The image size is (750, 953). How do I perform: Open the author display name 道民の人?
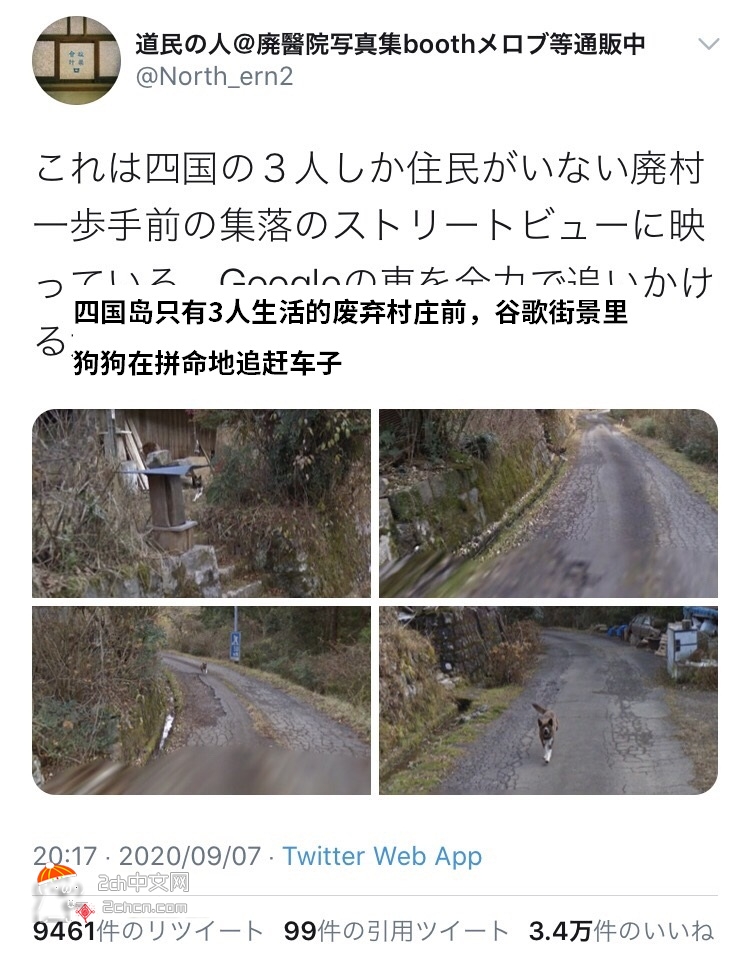[390, 44]
